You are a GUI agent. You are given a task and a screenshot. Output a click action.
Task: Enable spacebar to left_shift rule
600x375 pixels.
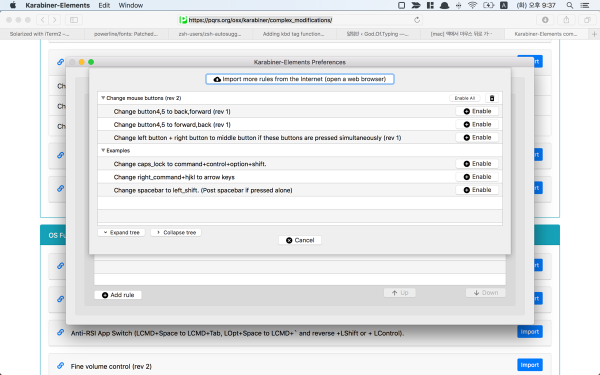(x=477, y=190)
